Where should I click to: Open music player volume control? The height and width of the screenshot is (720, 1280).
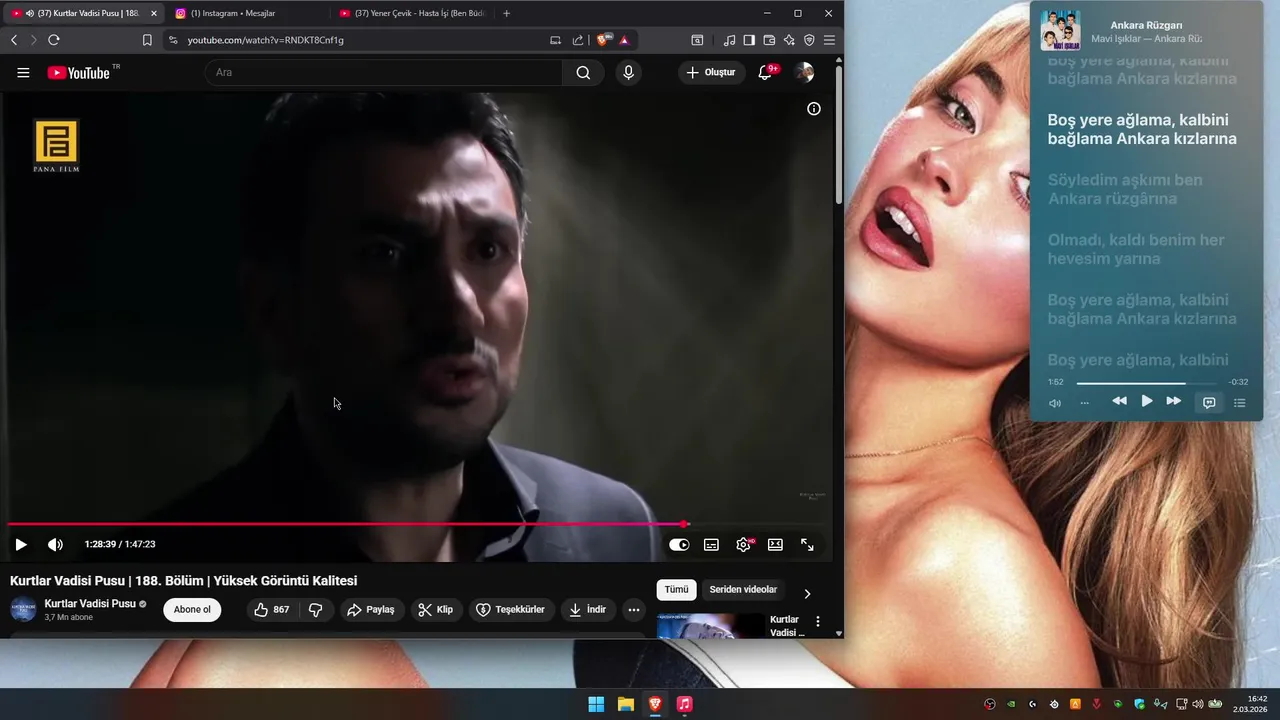tap(1055, 403)
